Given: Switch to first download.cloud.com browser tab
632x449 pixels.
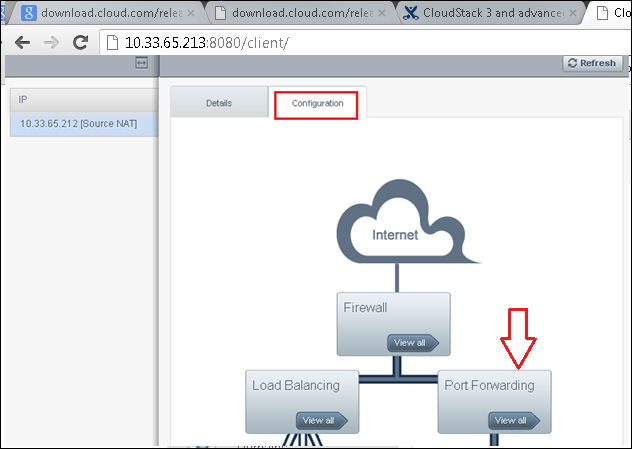Looking at the screenshot, I should coord(105,14).
